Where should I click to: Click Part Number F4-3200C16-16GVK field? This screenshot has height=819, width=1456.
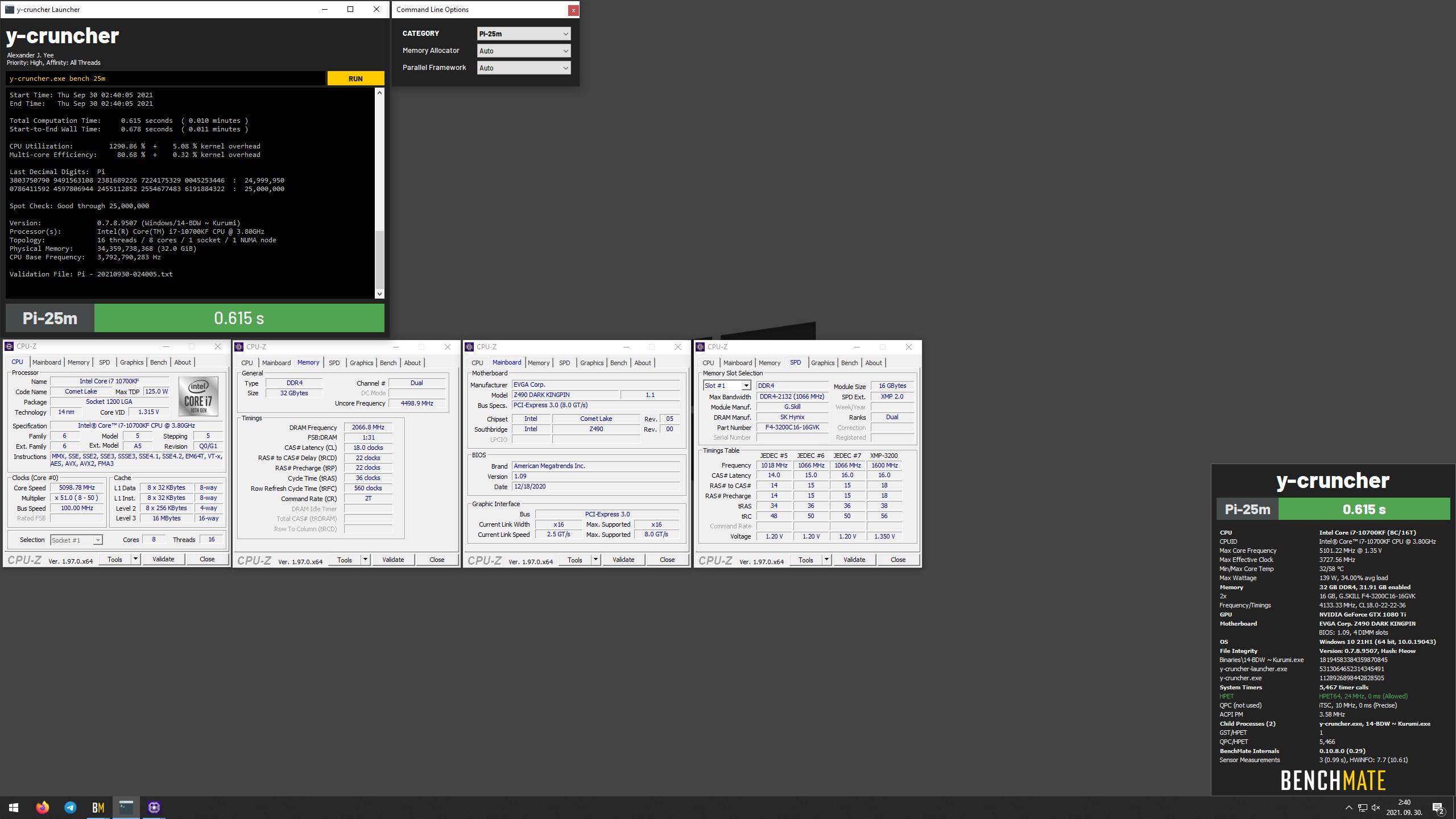(x=792, y=427)
